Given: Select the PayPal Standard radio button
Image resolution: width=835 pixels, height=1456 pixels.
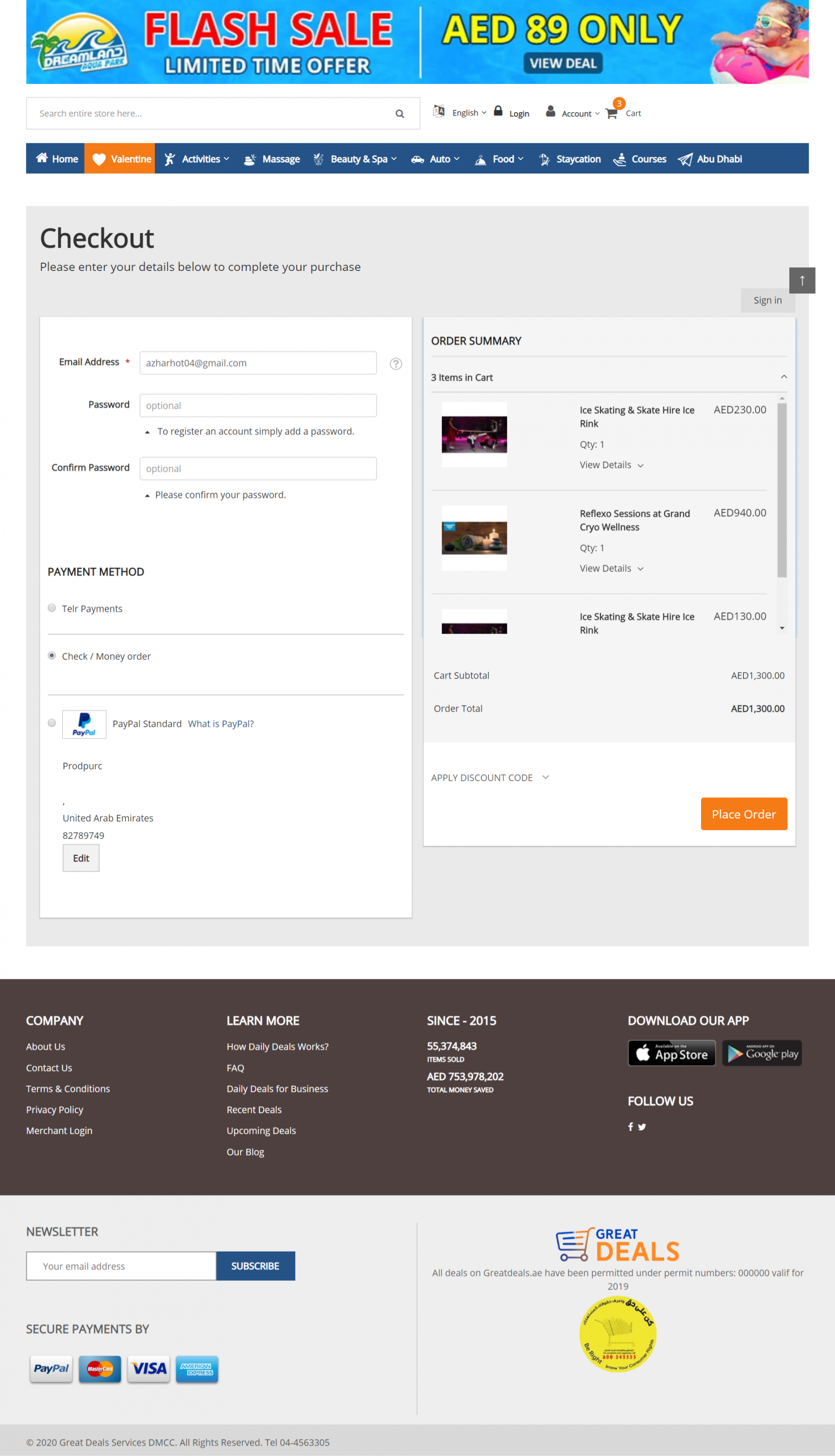Looking at the screenshot, I should [x=51, y=723].
